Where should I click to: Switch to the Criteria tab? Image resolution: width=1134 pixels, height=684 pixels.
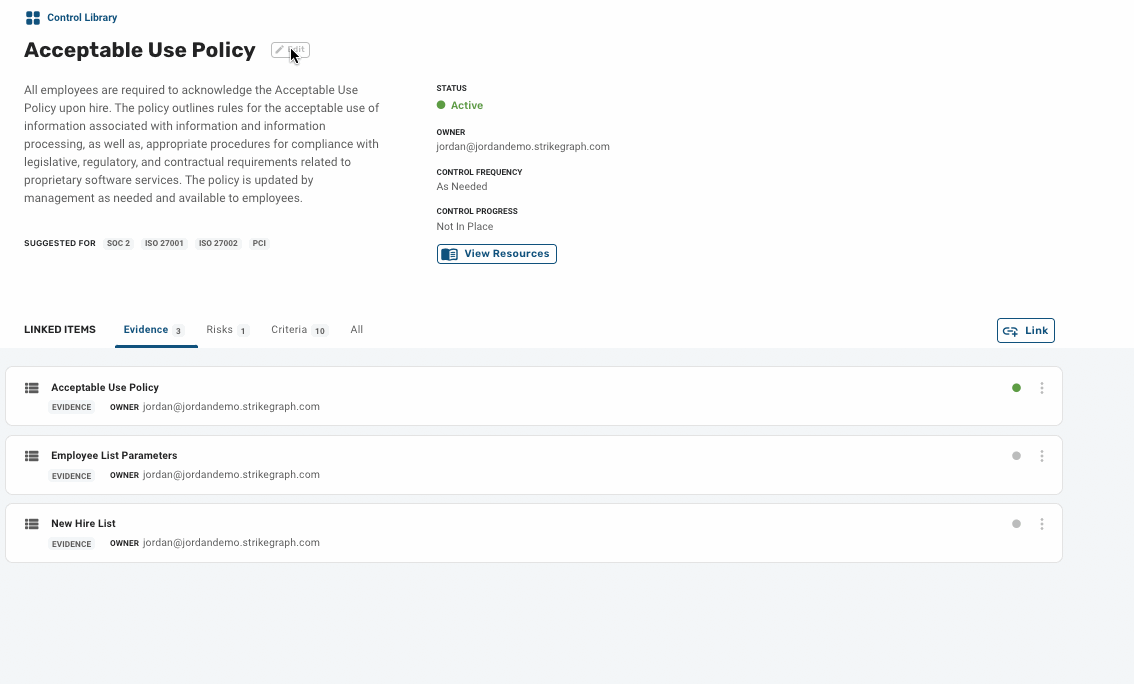pyautogui.click(x=299, y=330)
